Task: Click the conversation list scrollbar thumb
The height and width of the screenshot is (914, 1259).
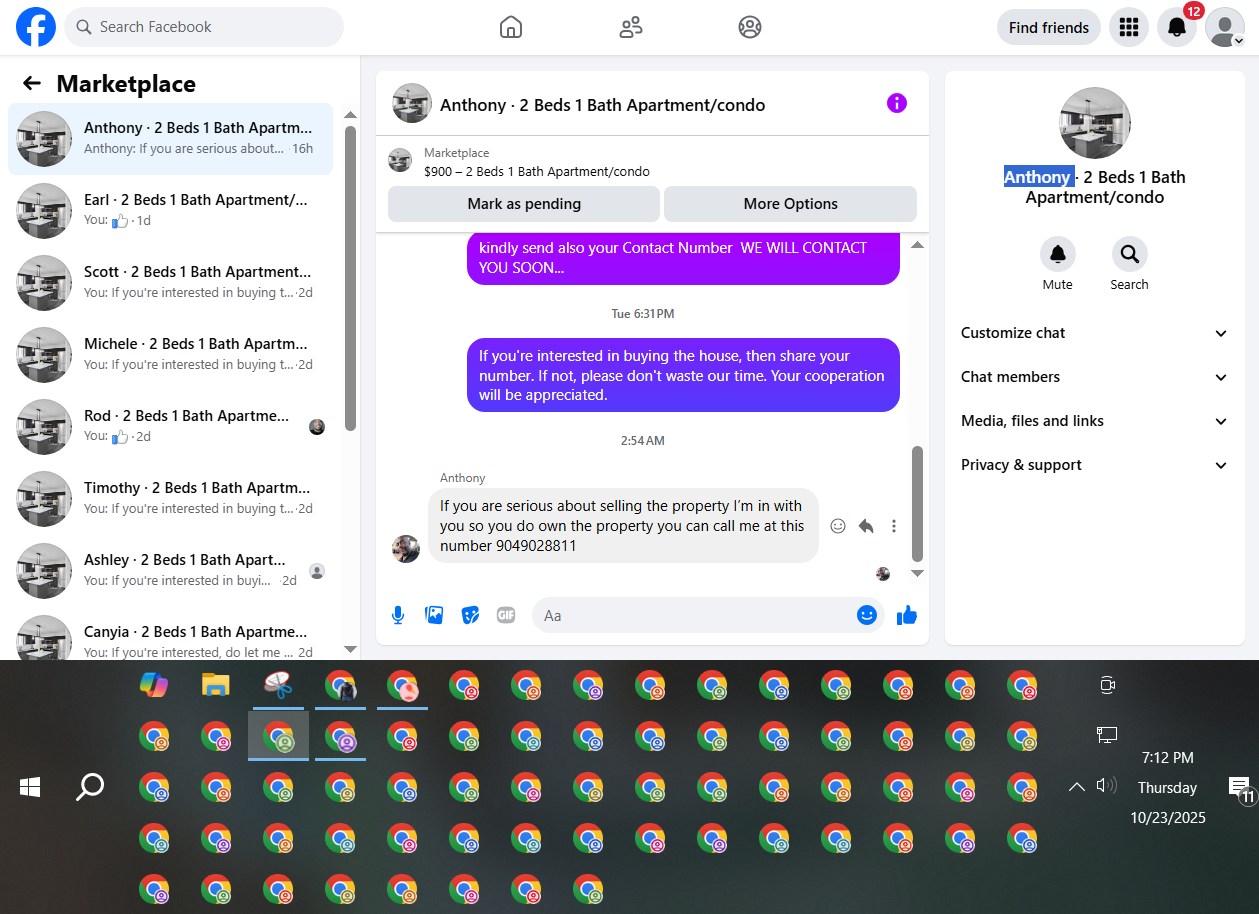Action: pos(350,278)
